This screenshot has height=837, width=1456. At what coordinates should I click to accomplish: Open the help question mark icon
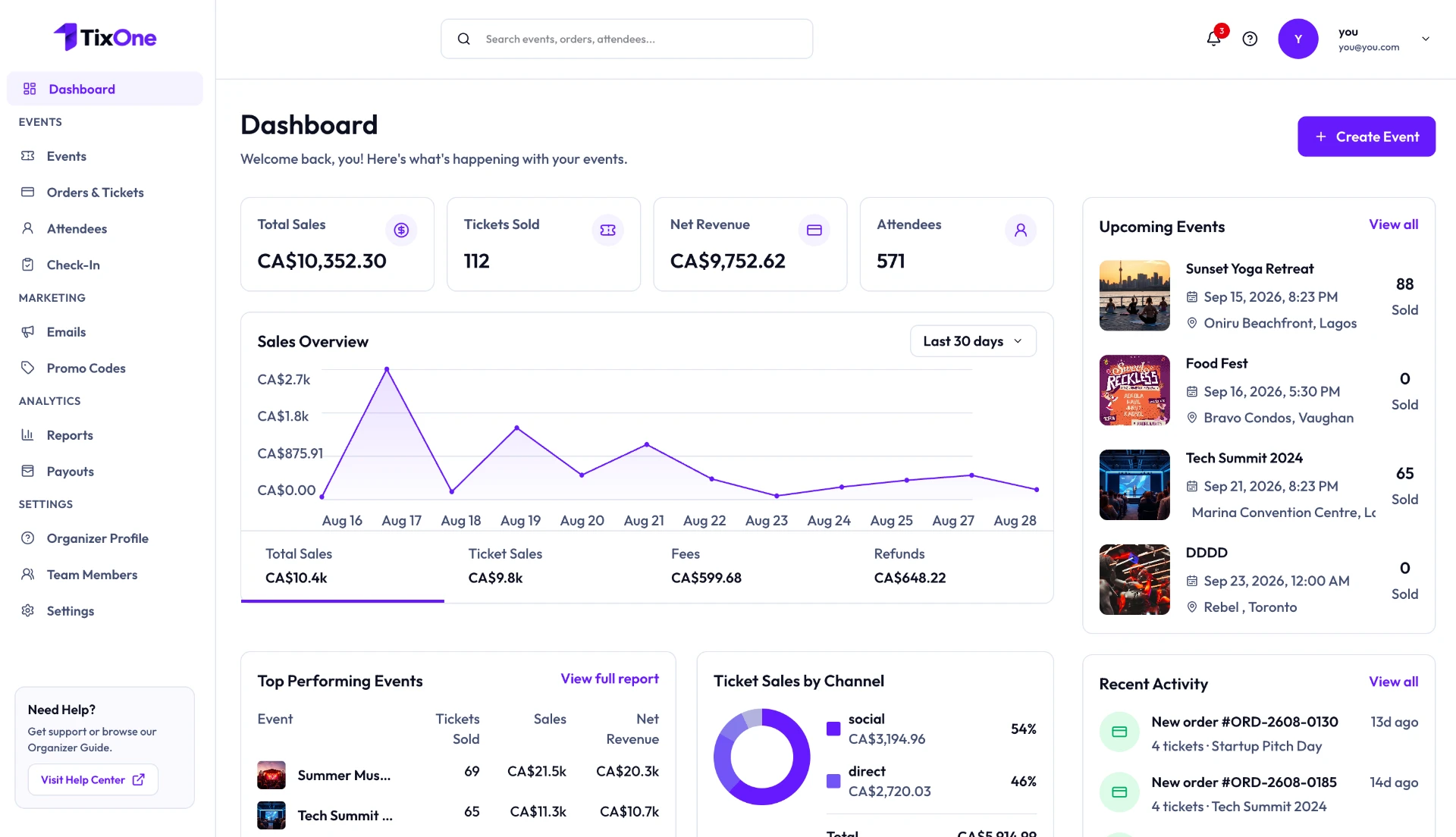[1250, 39]
